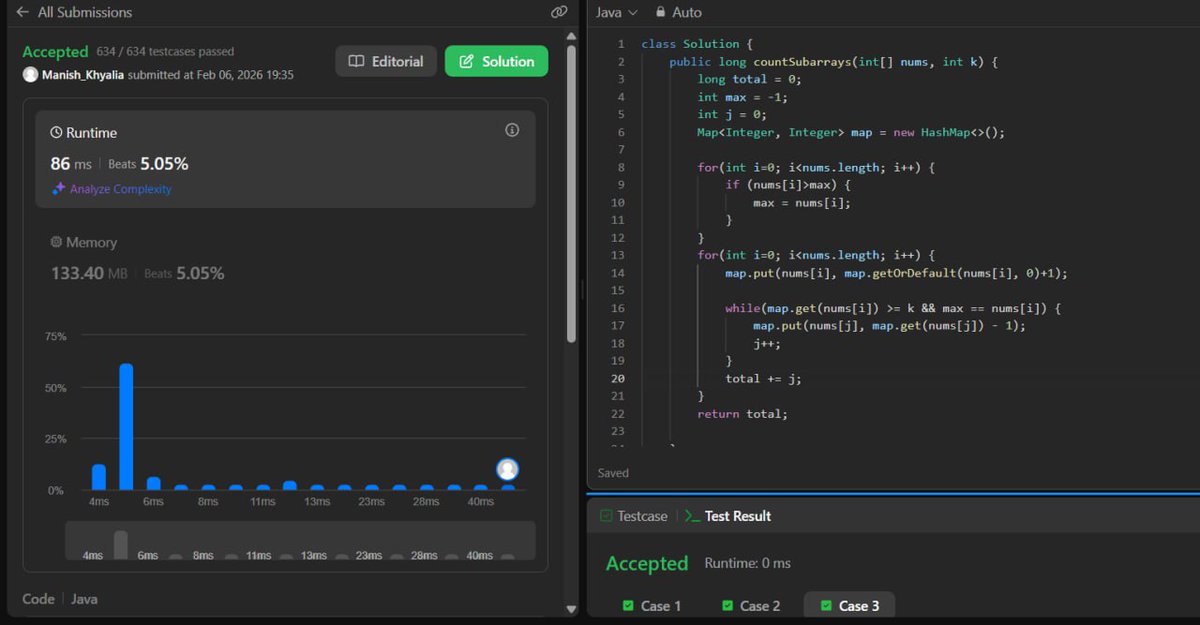The width and height of the screenshot is (1200, 625).
Task: Click '634 / 634 testcases passed' text
Action: (165, 51)
